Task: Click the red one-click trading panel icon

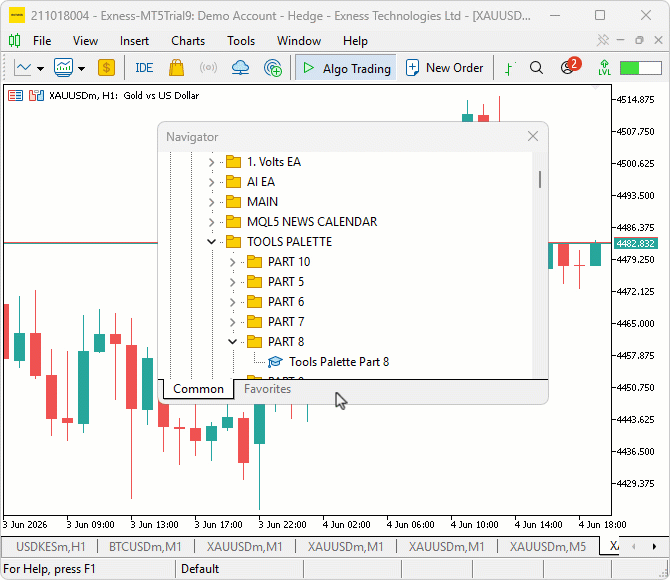Action: click(15, 95)
